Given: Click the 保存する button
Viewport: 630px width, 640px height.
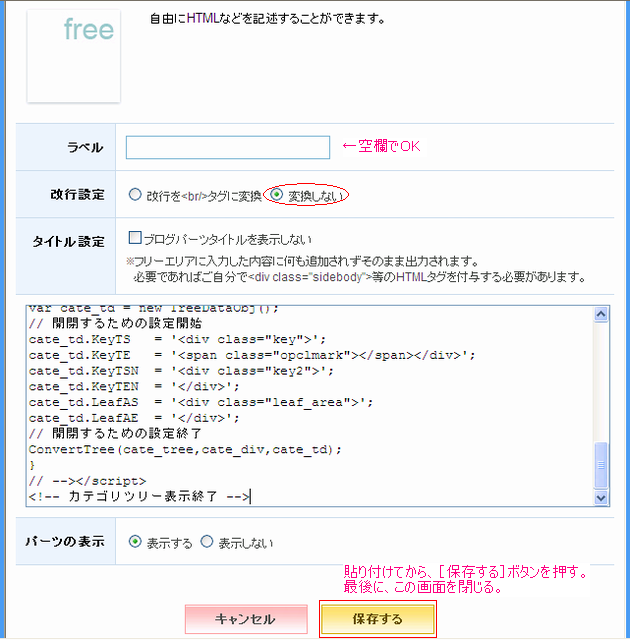Looking at the screenshot, I should click(378, 619).
